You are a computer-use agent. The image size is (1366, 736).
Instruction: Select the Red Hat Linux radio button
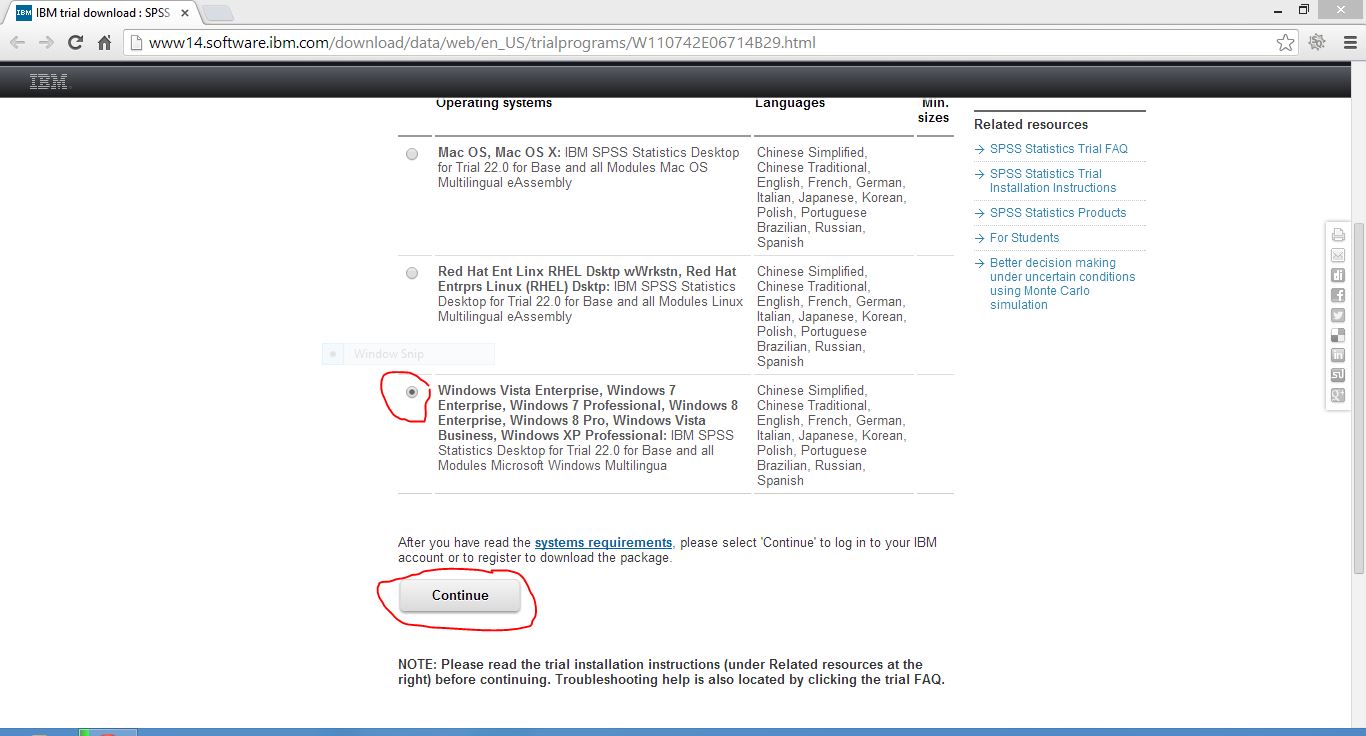pos(412,273)
